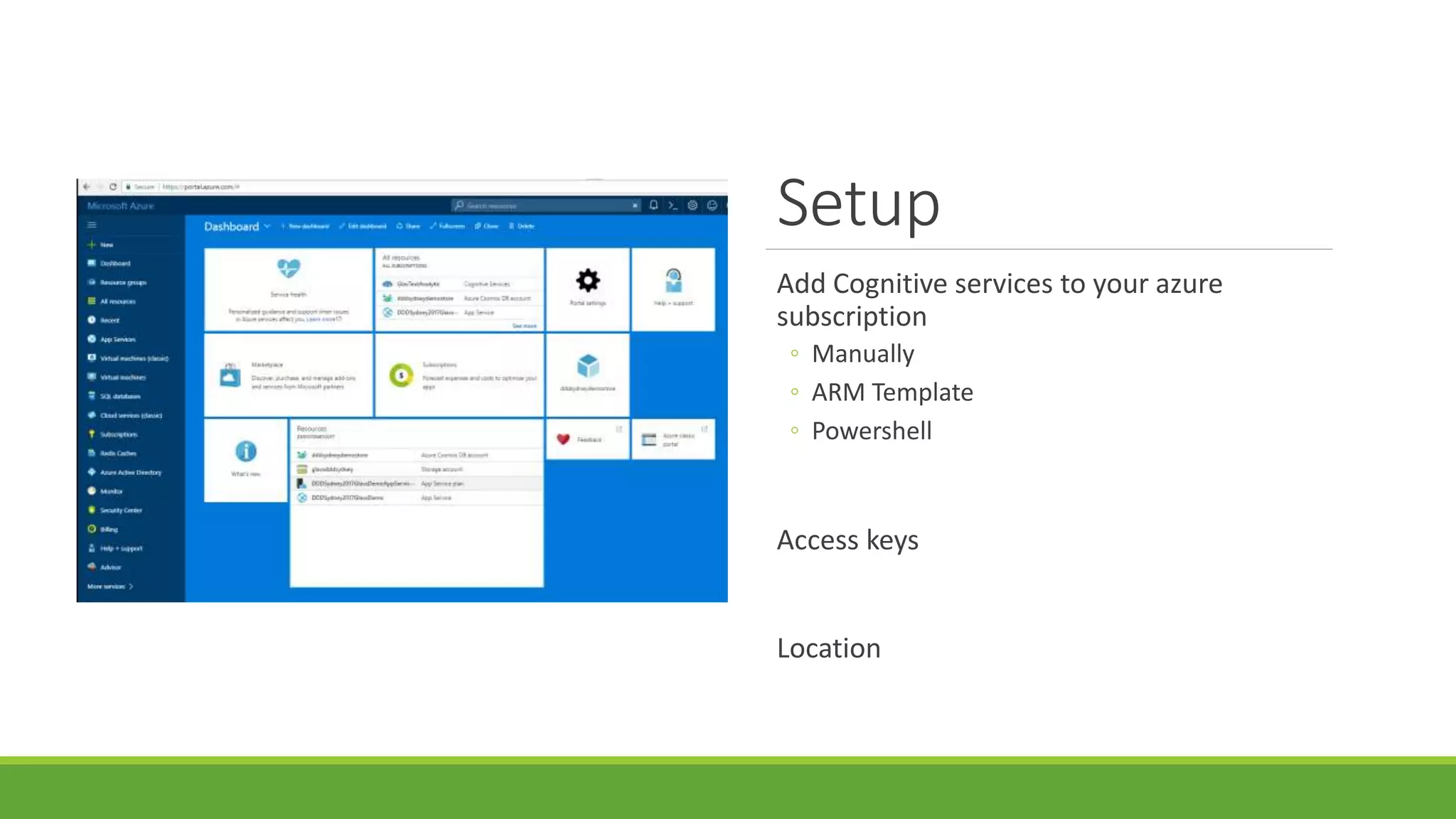Click Edit dashboard in the toolbar
The image size is (1456, 819).
click(x=363, y=226)
